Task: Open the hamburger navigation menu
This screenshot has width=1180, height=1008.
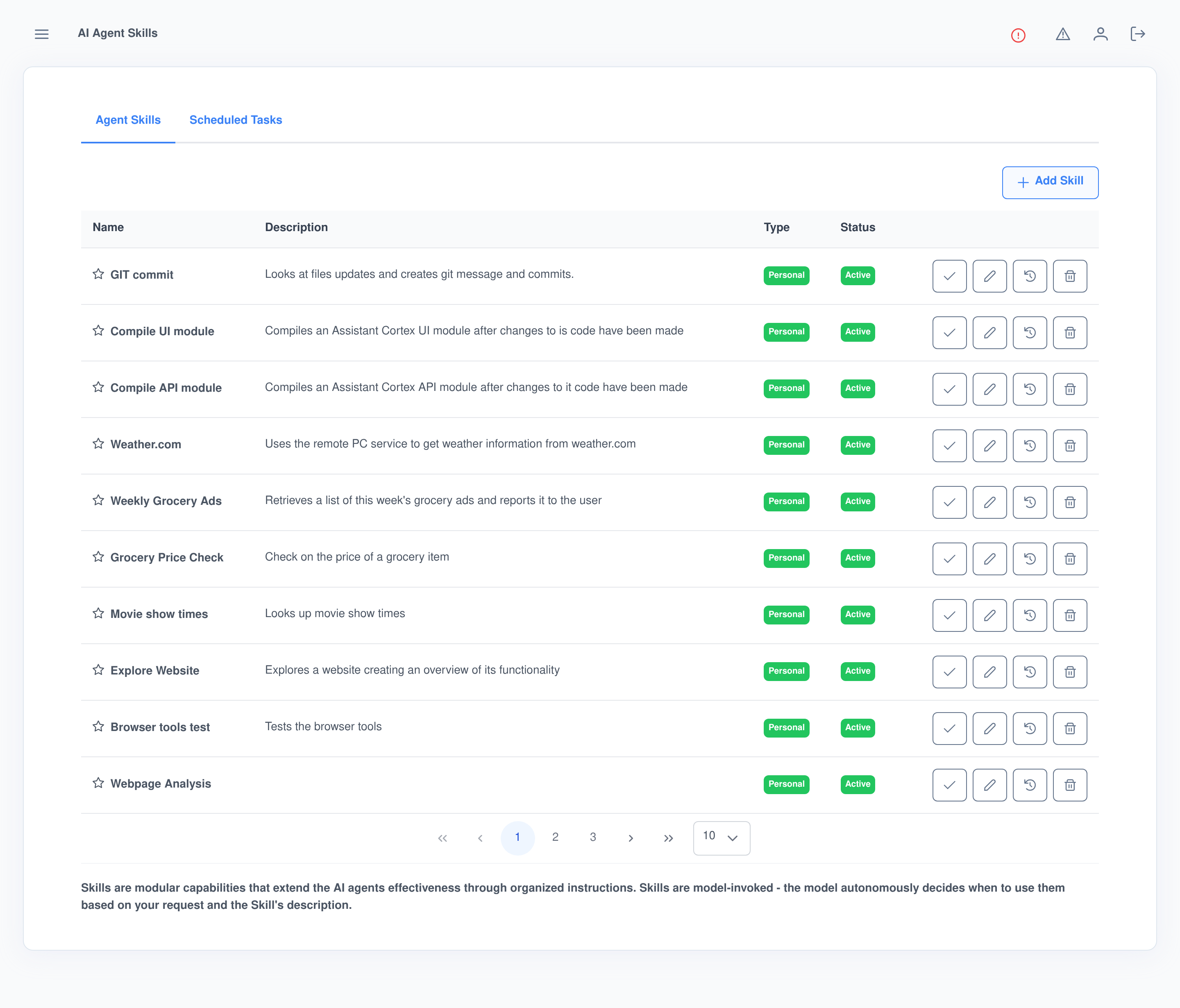Action: pyautogui.click(x=41, y=34)
